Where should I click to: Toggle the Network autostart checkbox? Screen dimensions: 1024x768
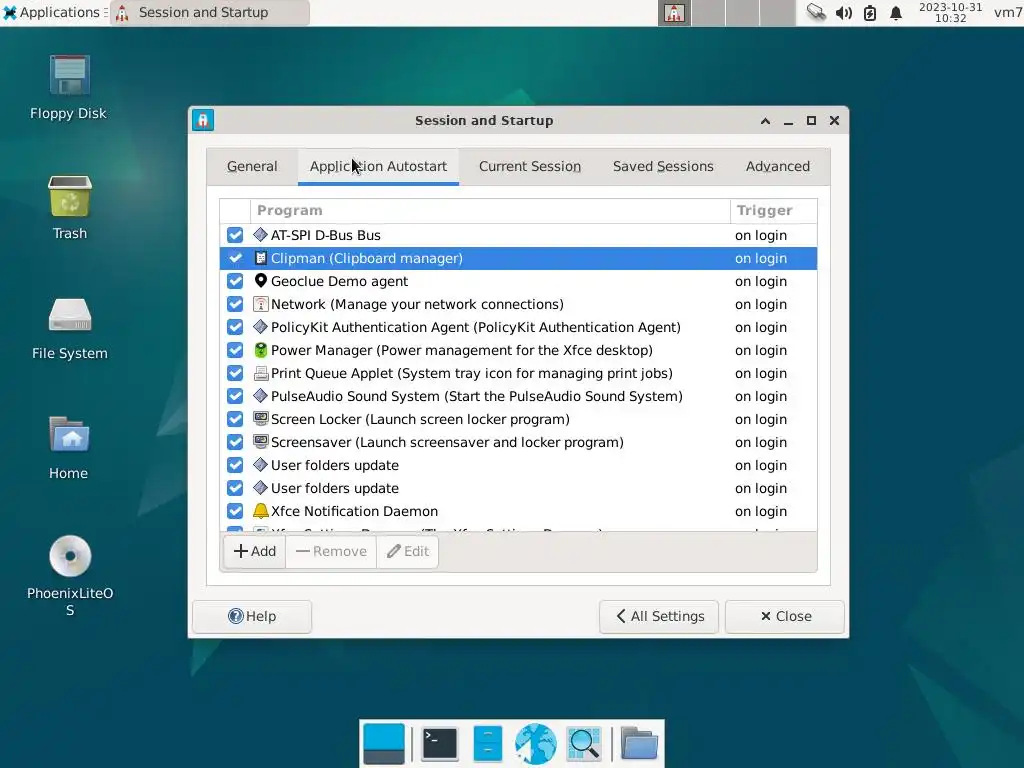pos(235,304)
